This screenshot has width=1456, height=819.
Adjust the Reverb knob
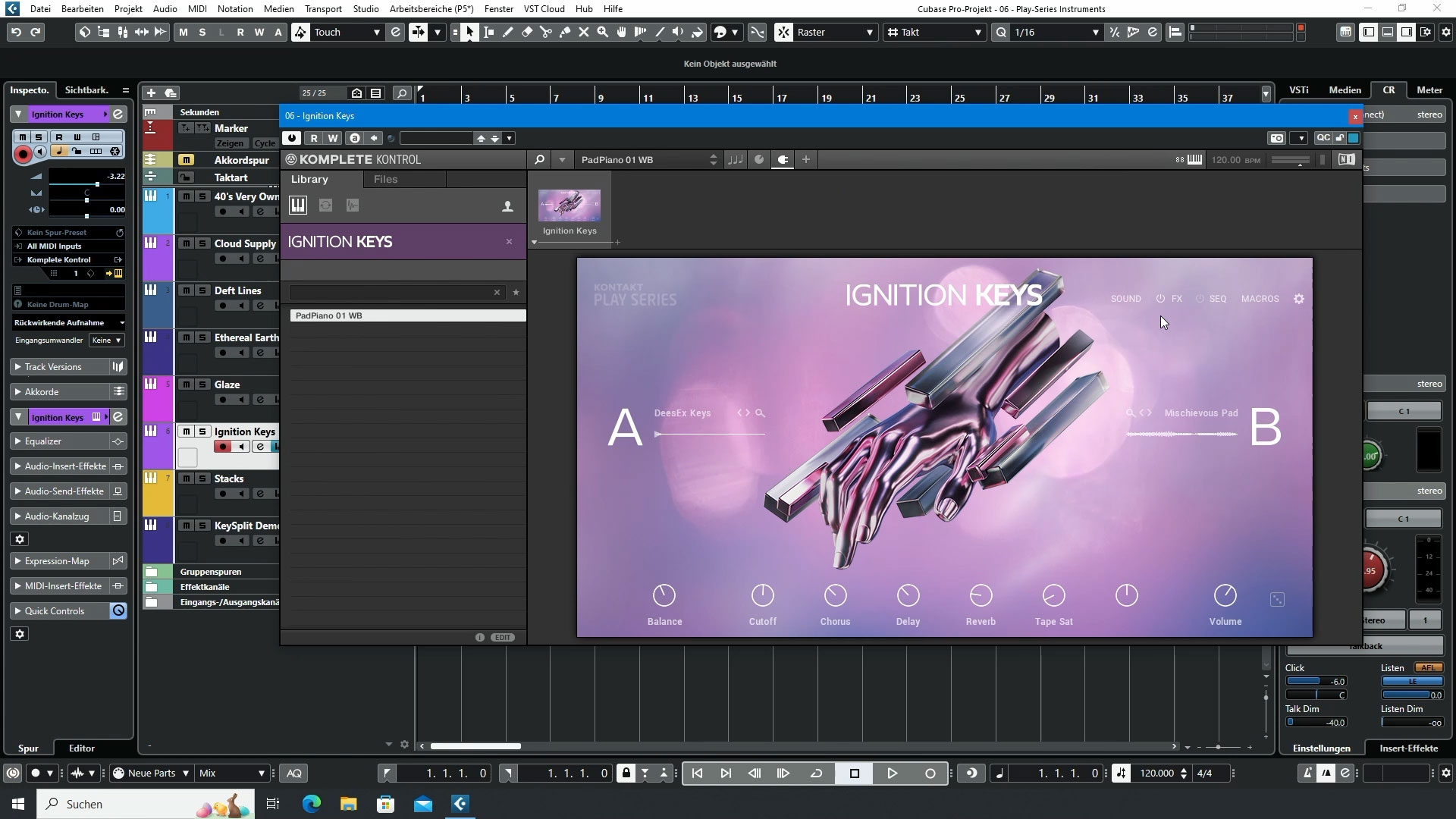981,596
